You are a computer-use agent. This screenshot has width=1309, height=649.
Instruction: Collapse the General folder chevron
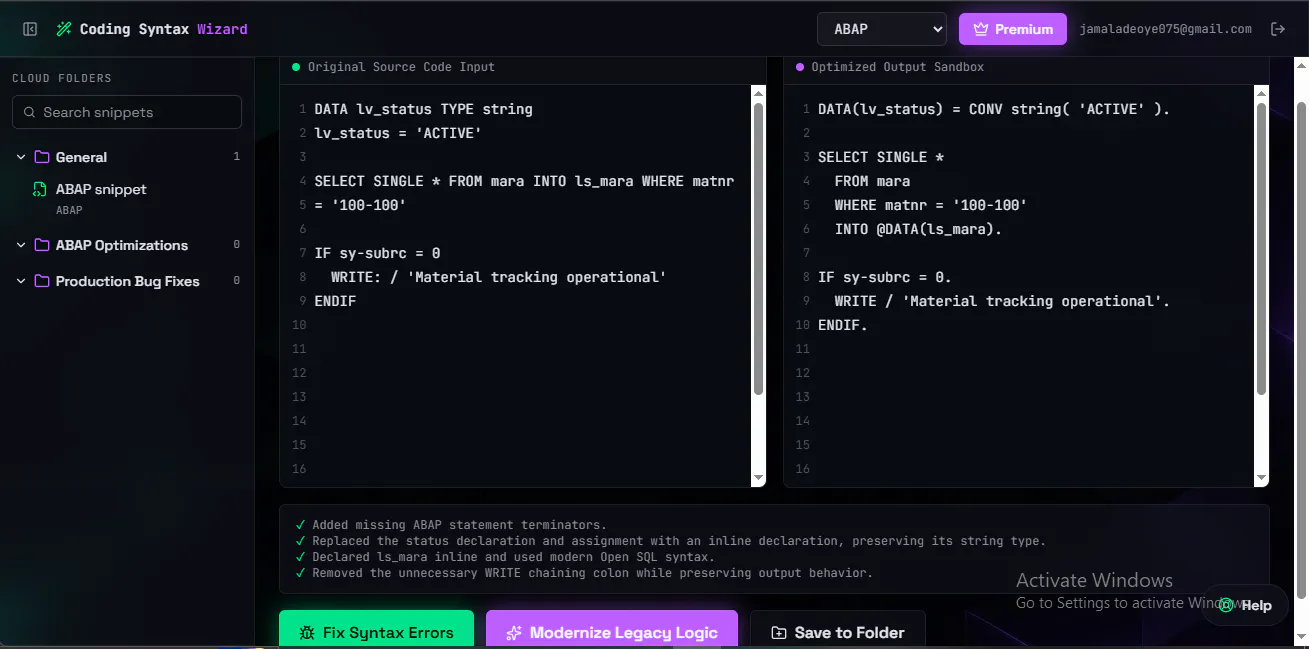(21, 157)
